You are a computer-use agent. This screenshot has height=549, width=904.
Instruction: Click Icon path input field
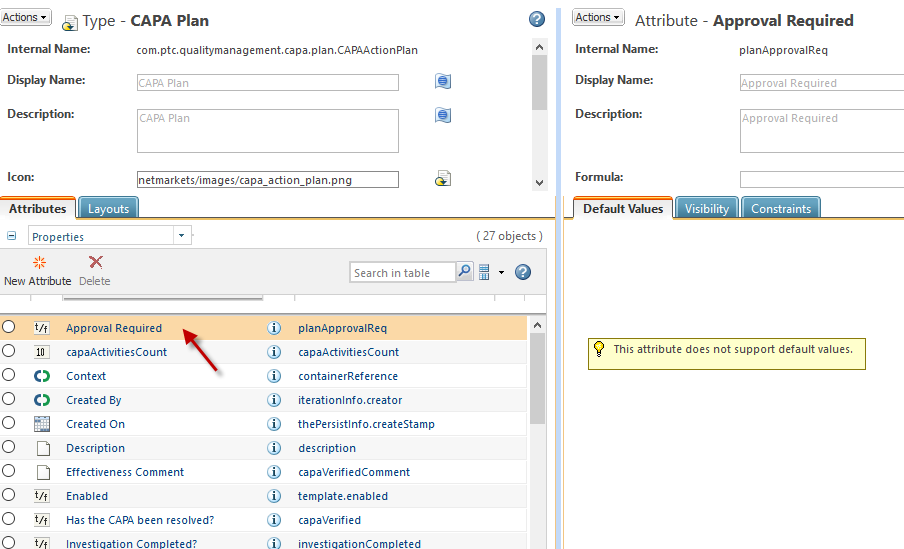tap(268, 179)
